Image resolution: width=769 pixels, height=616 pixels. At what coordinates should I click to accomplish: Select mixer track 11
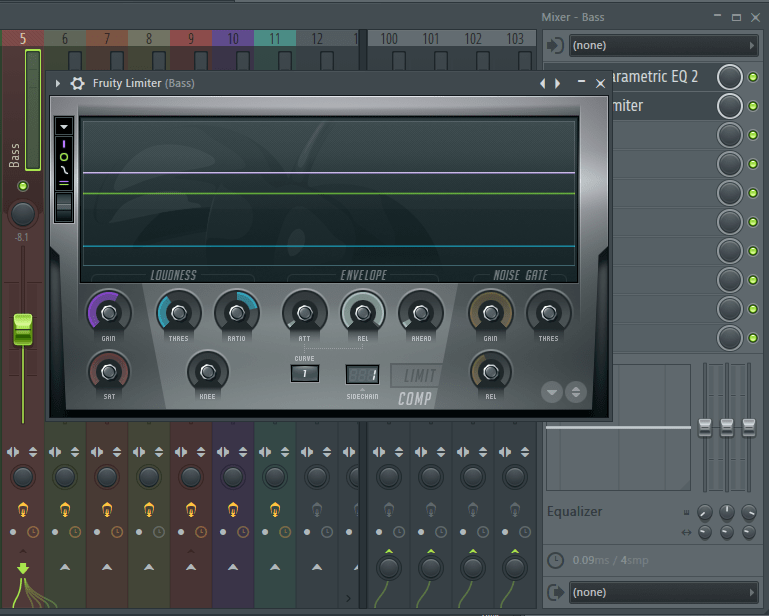275,38
